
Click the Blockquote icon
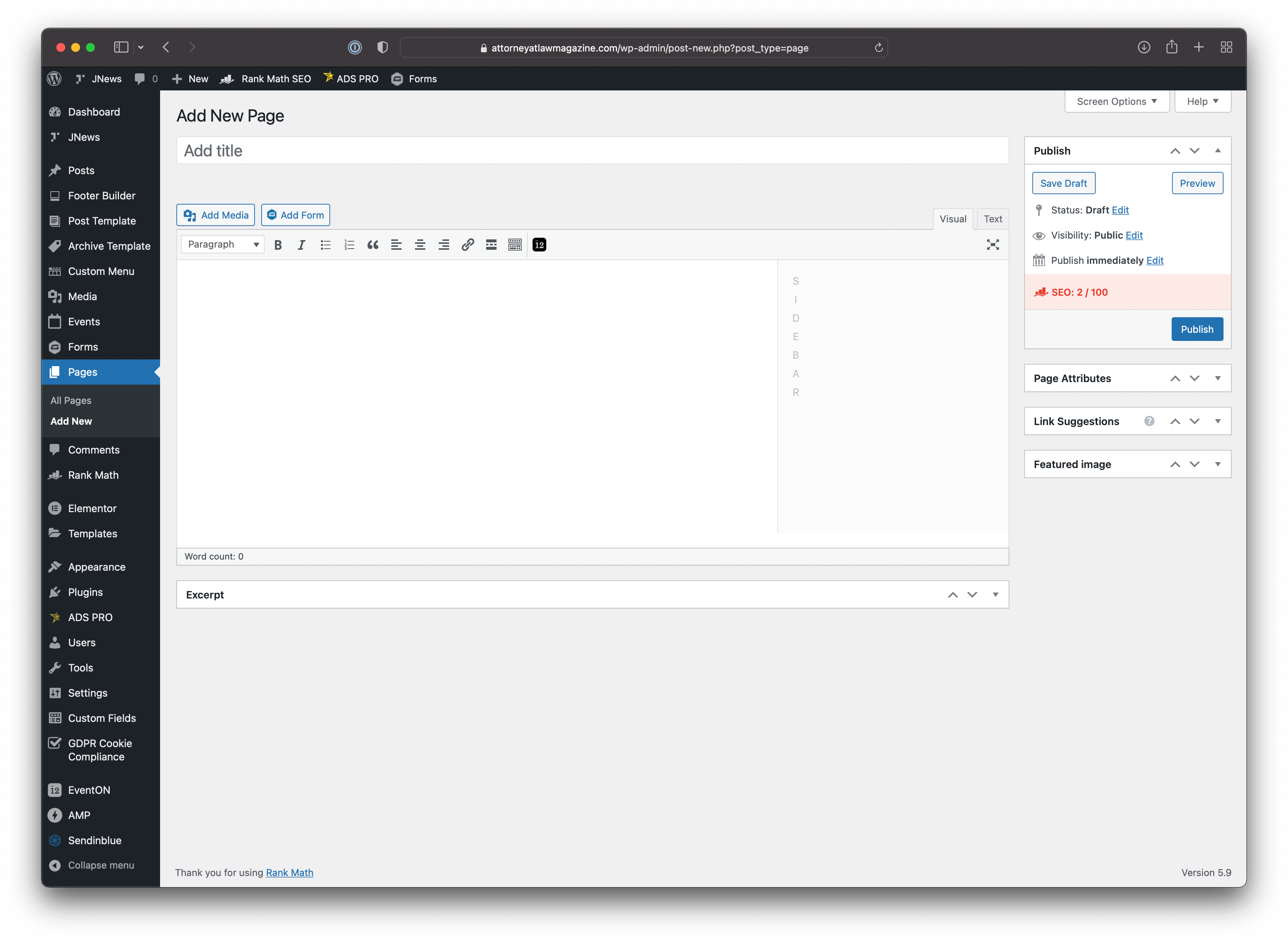(372, 244)
